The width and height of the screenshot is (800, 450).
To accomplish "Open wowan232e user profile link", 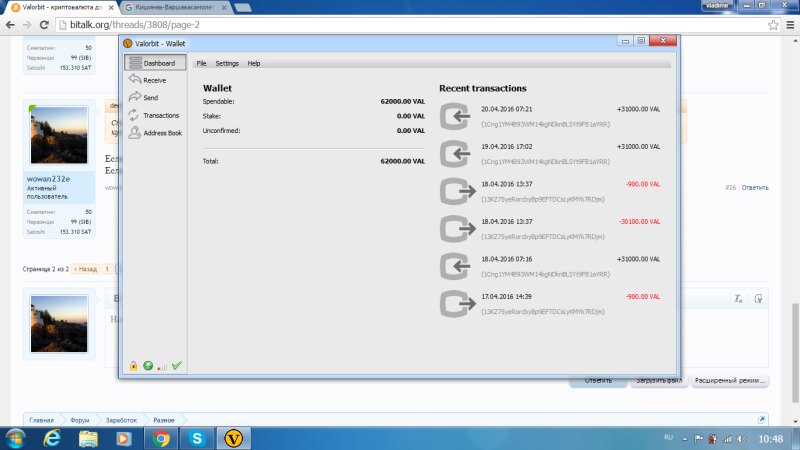I will coord(48,179).
